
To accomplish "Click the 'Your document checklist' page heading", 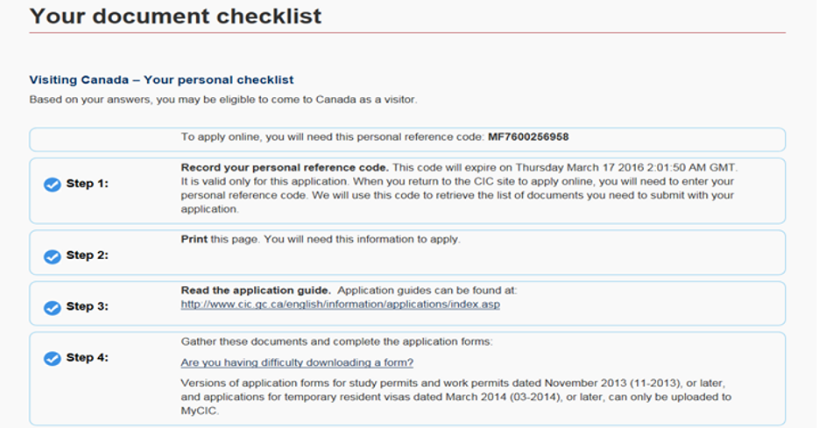I will coord(175,16).
